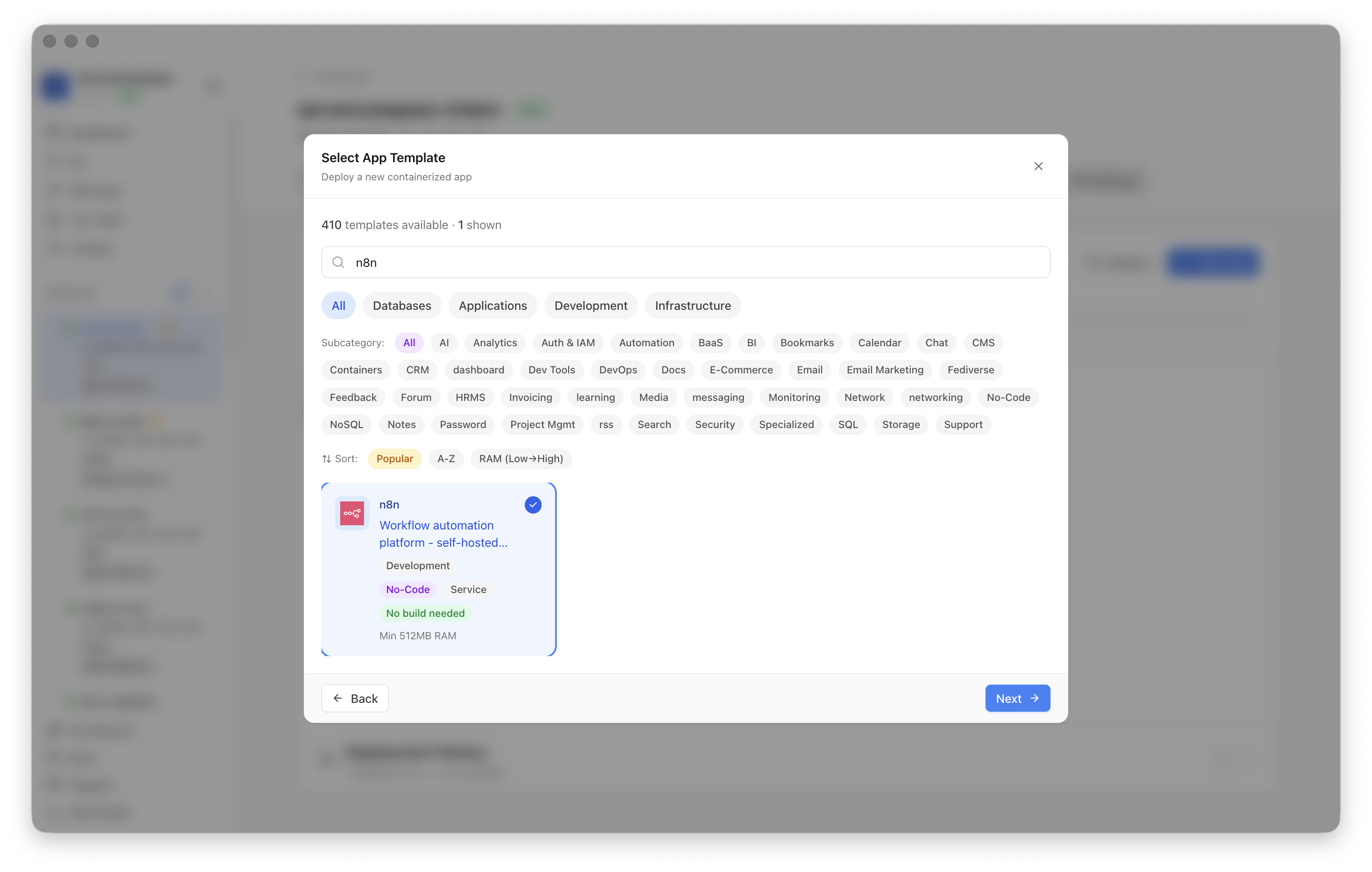The height and width of the screenshot is (872, 1372).
Task: Filter by Chat subcategory
Action: point(936,343)
